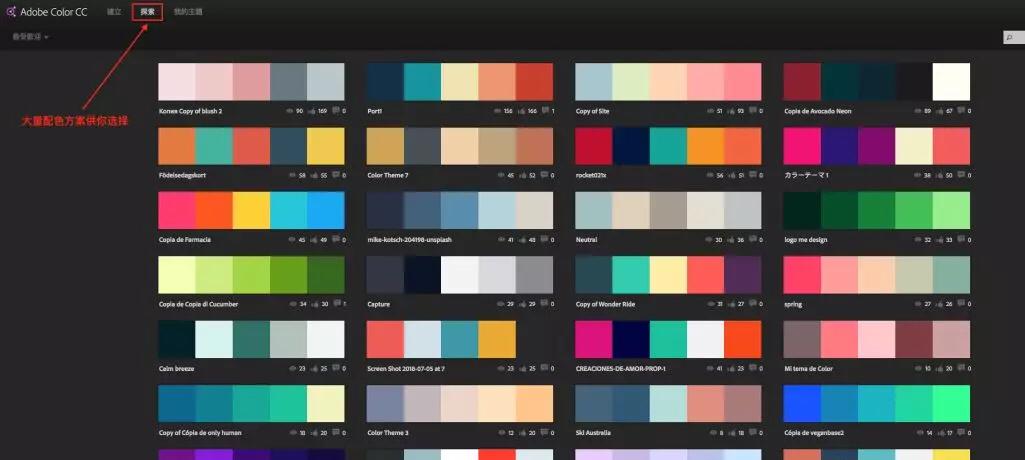The height and width of the screenshot is (460, 1025).
Task: Click the thumbs-up icon for Konex Copy of blush 2
Action: pos(313,111)
